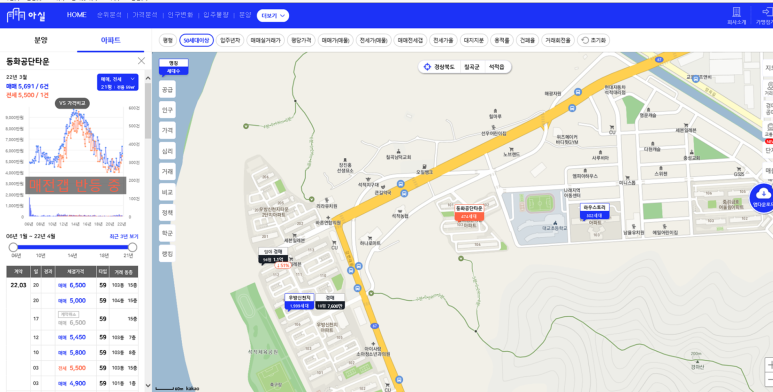Toggle the 대지지분 filter pill
The image size is (773, 392).
click(474, 40)
